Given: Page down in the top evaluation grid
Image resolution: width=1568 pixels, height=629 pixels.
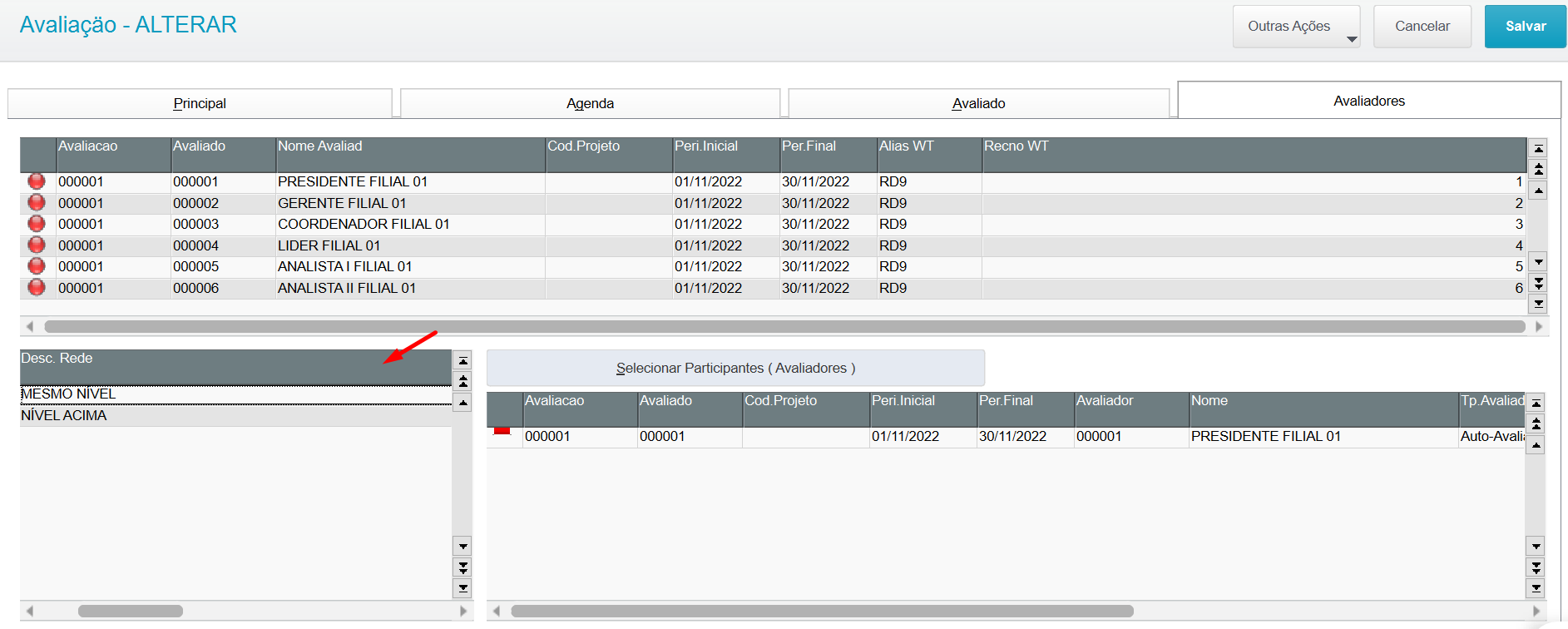Looking at the screenshot, I should click(x=1538, y=283).
